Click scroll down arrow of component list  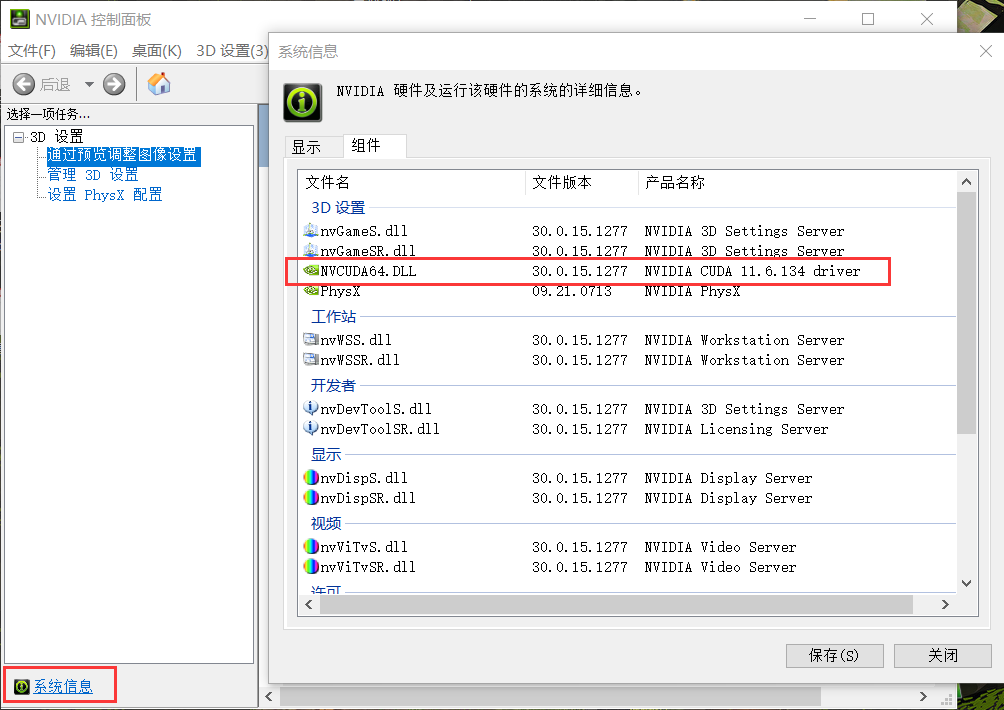(967, 583)
